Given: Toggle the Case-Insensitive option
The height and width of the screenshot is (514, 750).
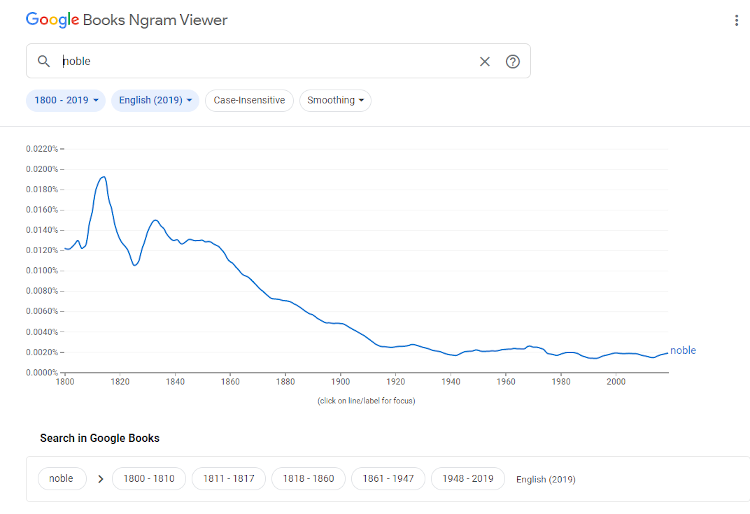Looking at the screenshot, I should click(249, 100).
